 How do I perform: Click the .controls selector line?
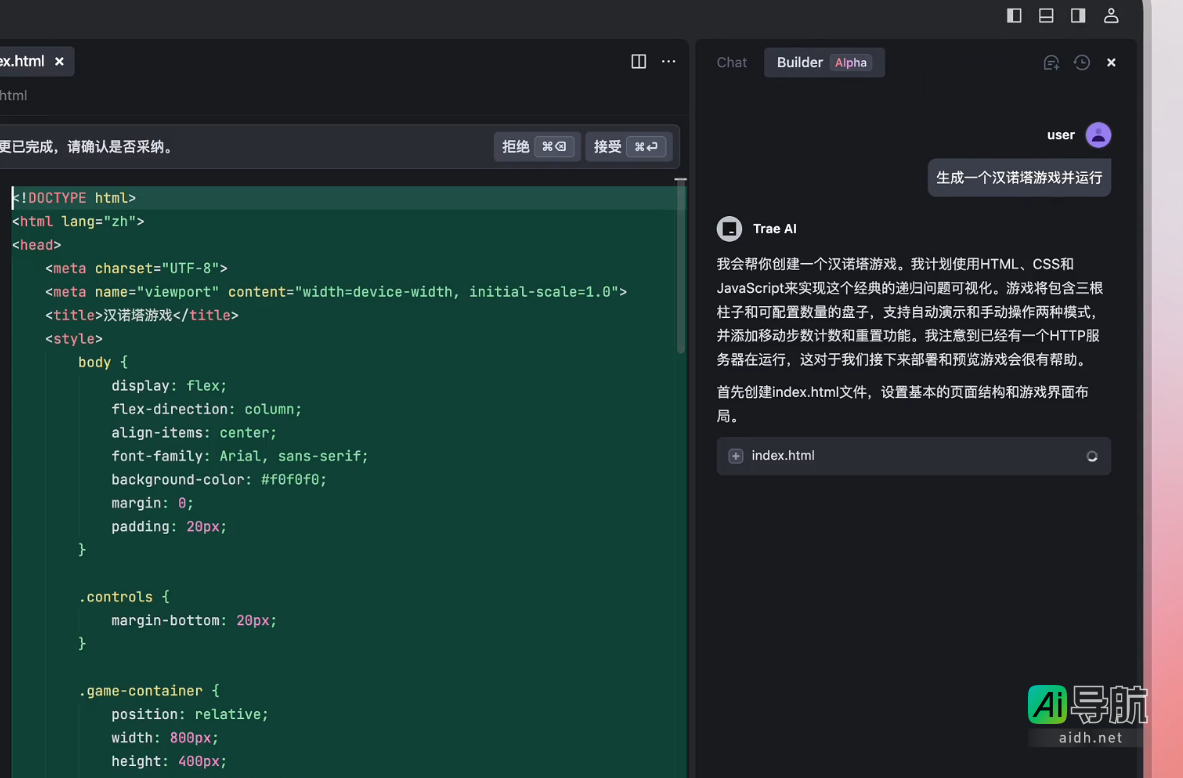tap(124, 597)
